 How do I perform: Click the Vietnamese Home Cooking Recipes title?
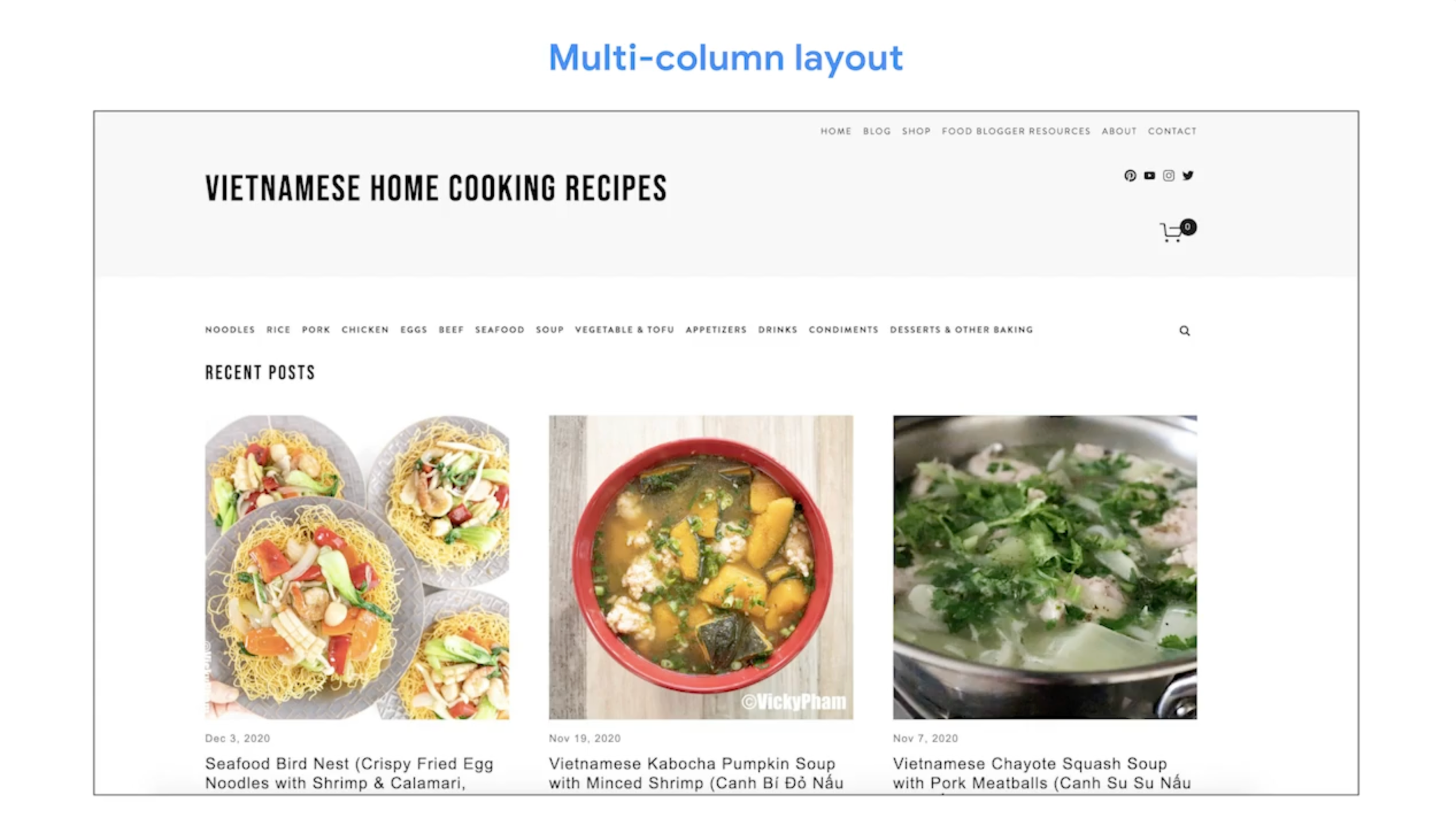point(436,188)
